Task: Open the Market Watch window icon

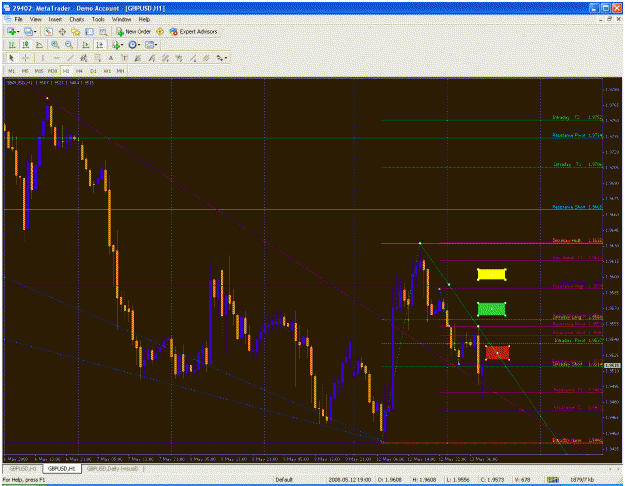Action: (x=48, y=32)
